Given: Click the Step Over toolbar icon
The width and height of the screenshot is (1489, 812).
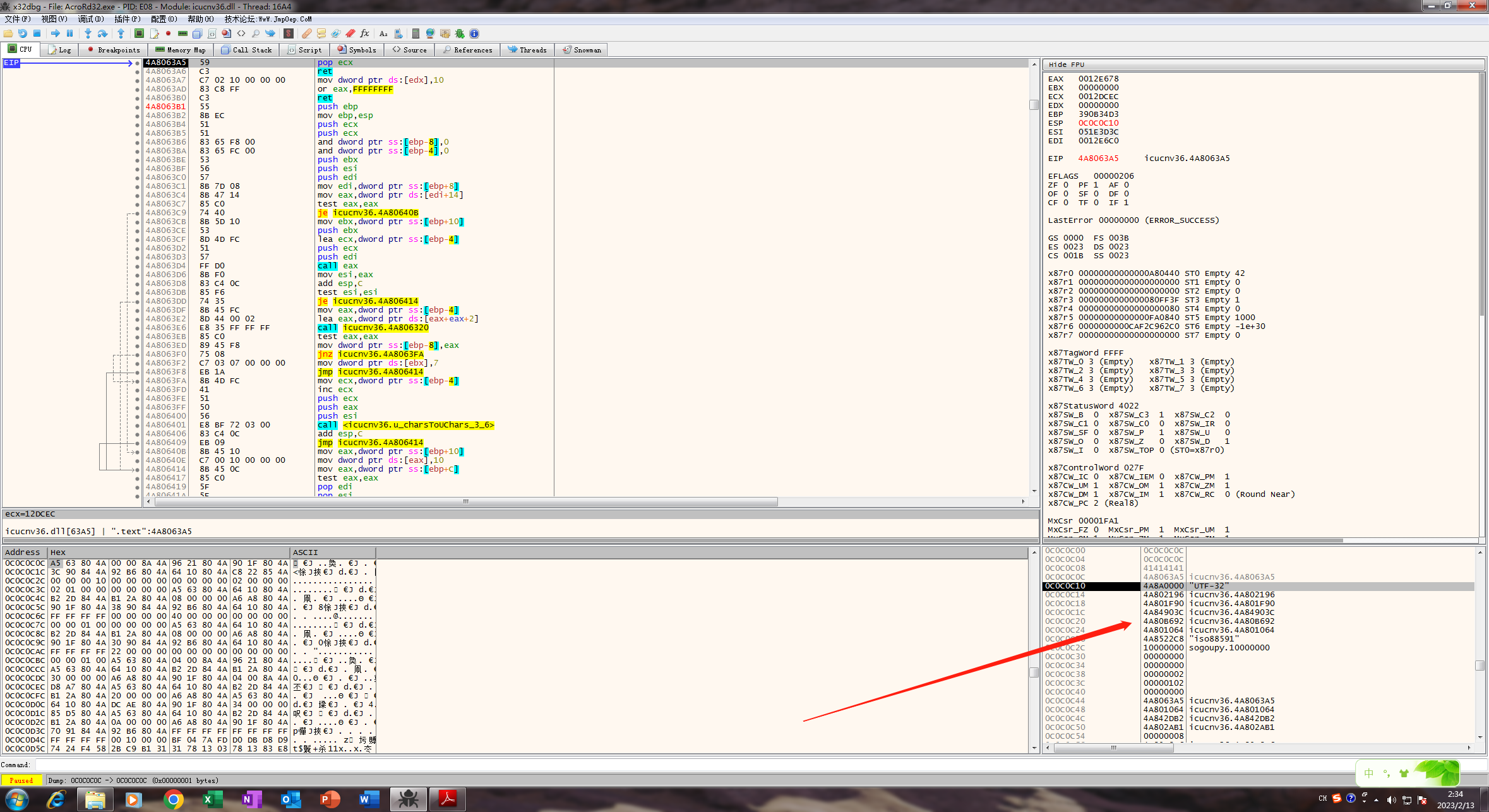Looking at the screenshot, I should 102,33.
